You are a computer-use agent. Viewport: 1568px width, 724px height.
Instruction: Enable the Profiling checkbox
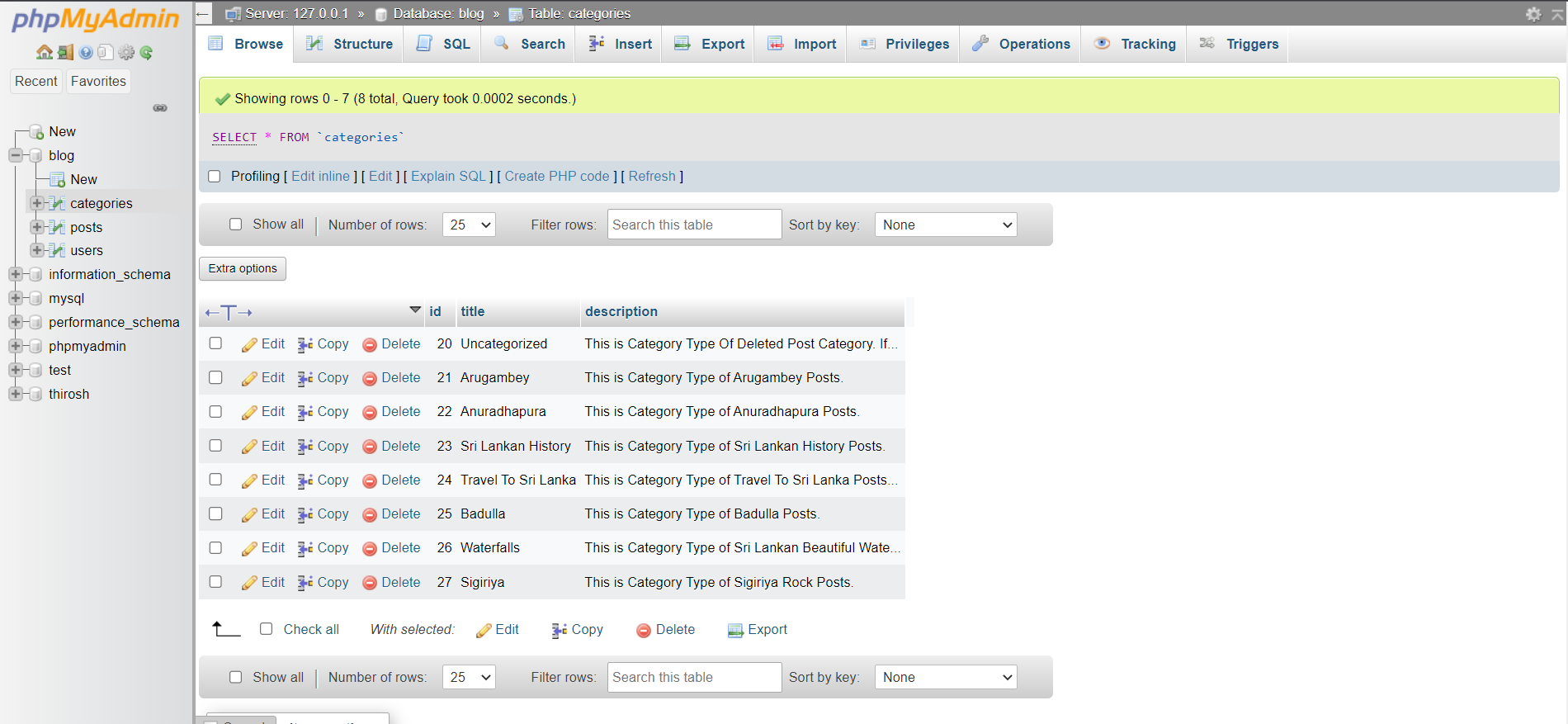coord(215,176)
